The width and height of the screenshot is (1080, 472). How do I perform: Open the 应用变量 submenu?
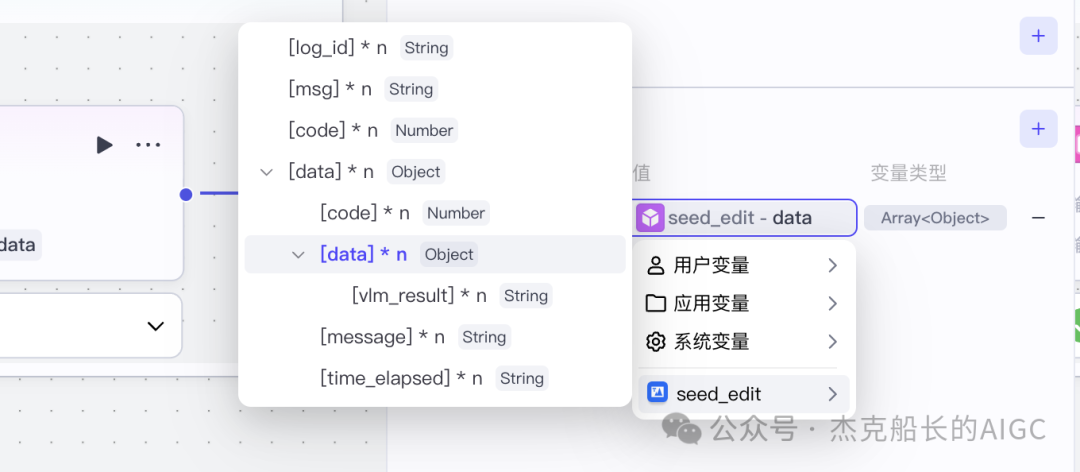click(x=744, y=303)
